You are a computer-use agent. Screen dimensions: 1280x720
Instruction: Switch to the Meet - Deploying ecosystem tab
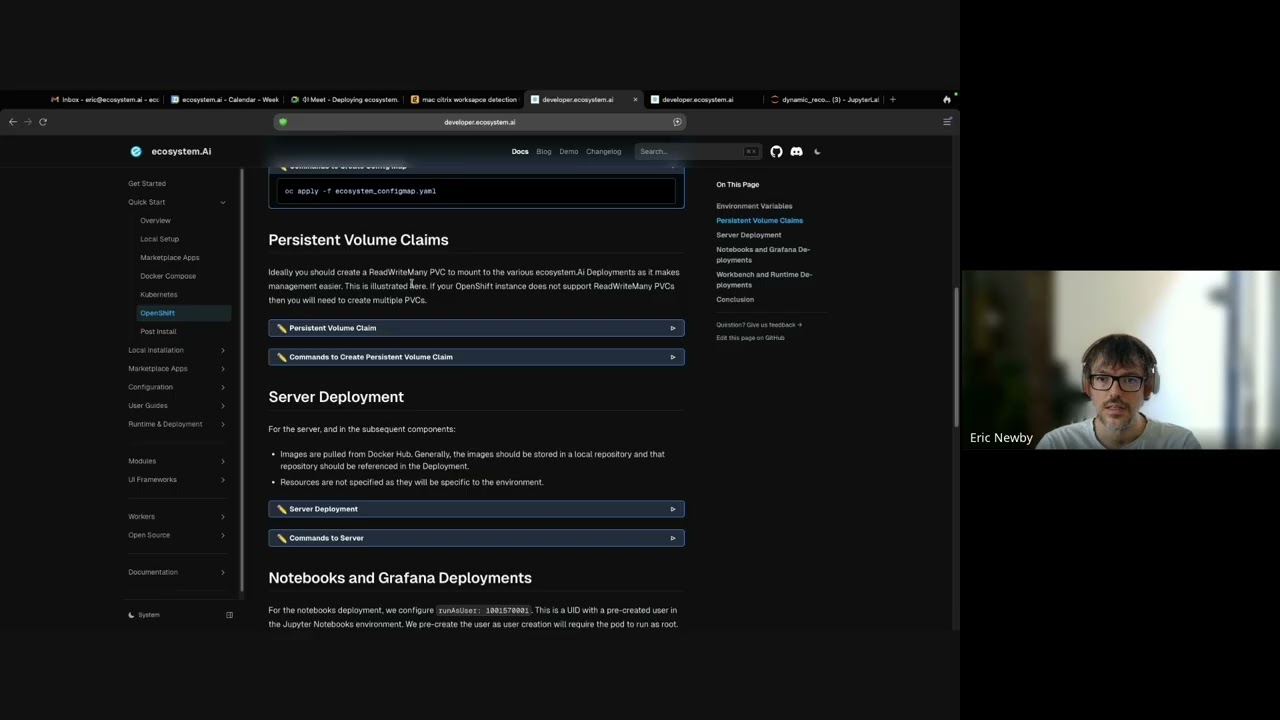(345, 99)
